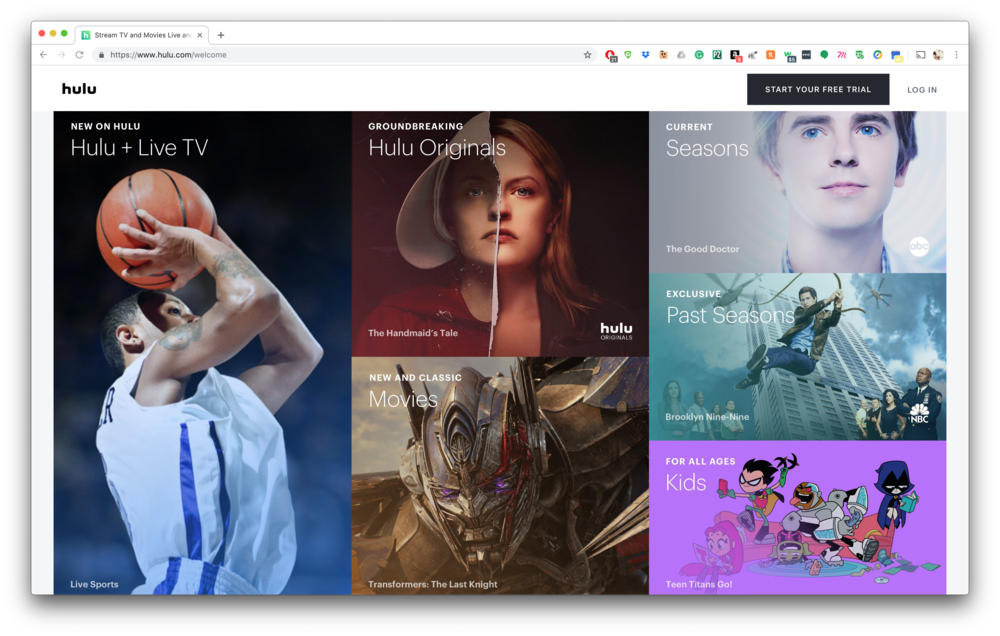The height and width of the screenshot is (636, 1000).
Task: Open the green PZ extension icon
Action: (x=717, y=55)
